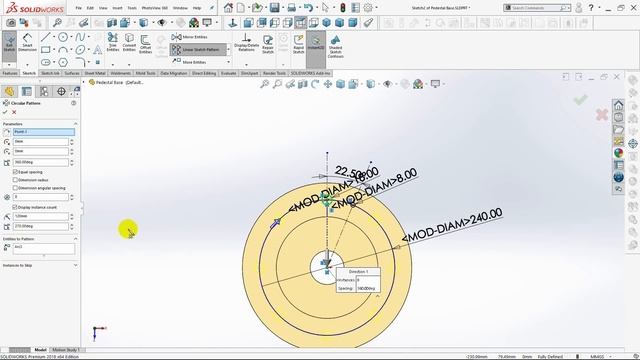The image size is (640, 360).
Task: Open the PropertyManager tab icon
Action: click(27, 91)
